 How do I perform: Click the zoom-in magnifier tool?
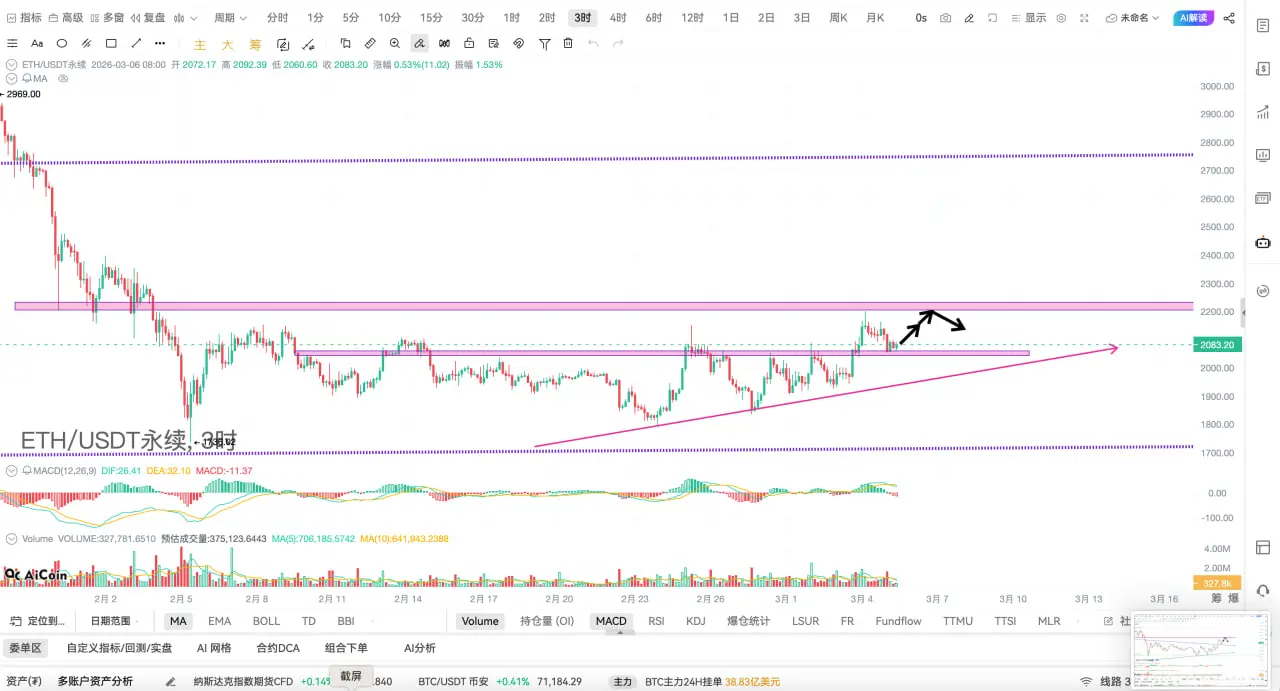(395, 43)
